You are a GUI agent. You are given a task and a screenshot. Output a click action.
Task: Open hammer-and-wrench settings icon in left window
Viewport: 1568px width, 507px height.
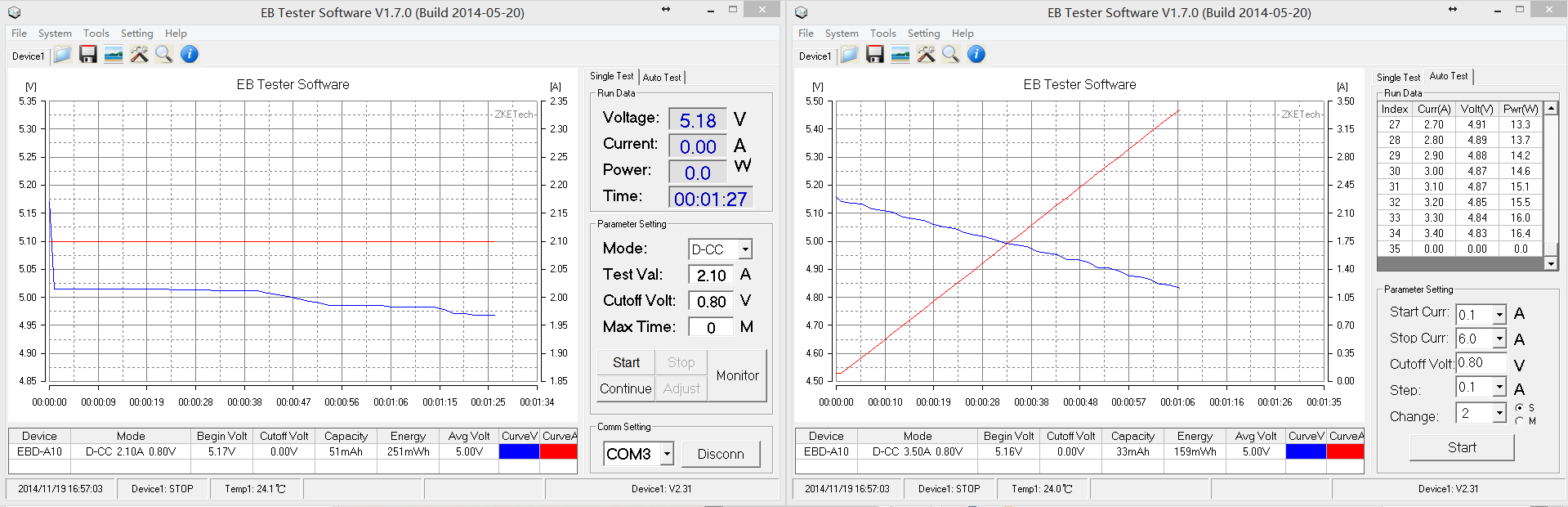click(x=139, y=55)
